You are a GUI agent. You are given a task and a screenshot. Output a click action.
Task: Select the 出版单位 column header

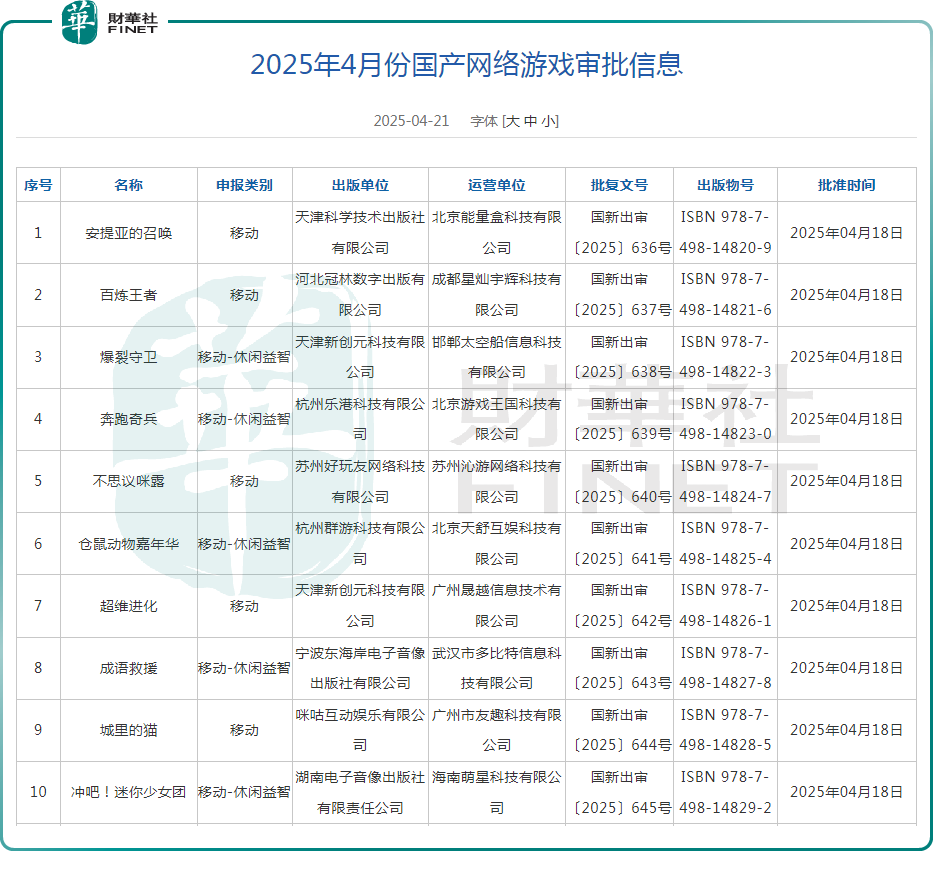point(360,185)
